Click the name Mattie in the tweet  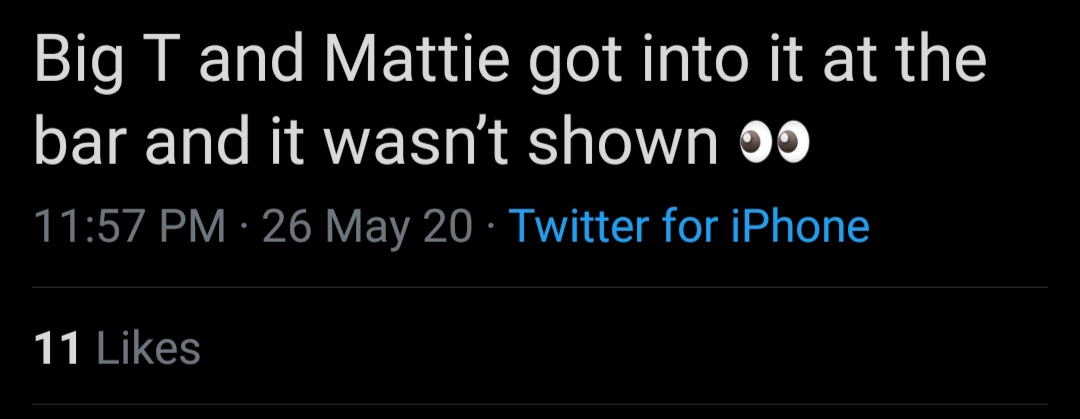coord(419,59)
